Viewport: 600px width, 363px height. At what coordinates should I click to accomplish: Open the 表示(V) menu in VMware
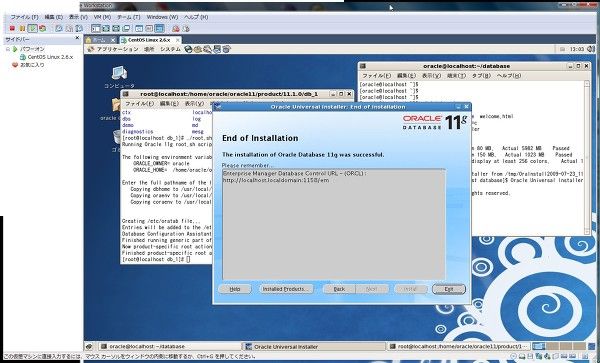(x=78, y=17)
